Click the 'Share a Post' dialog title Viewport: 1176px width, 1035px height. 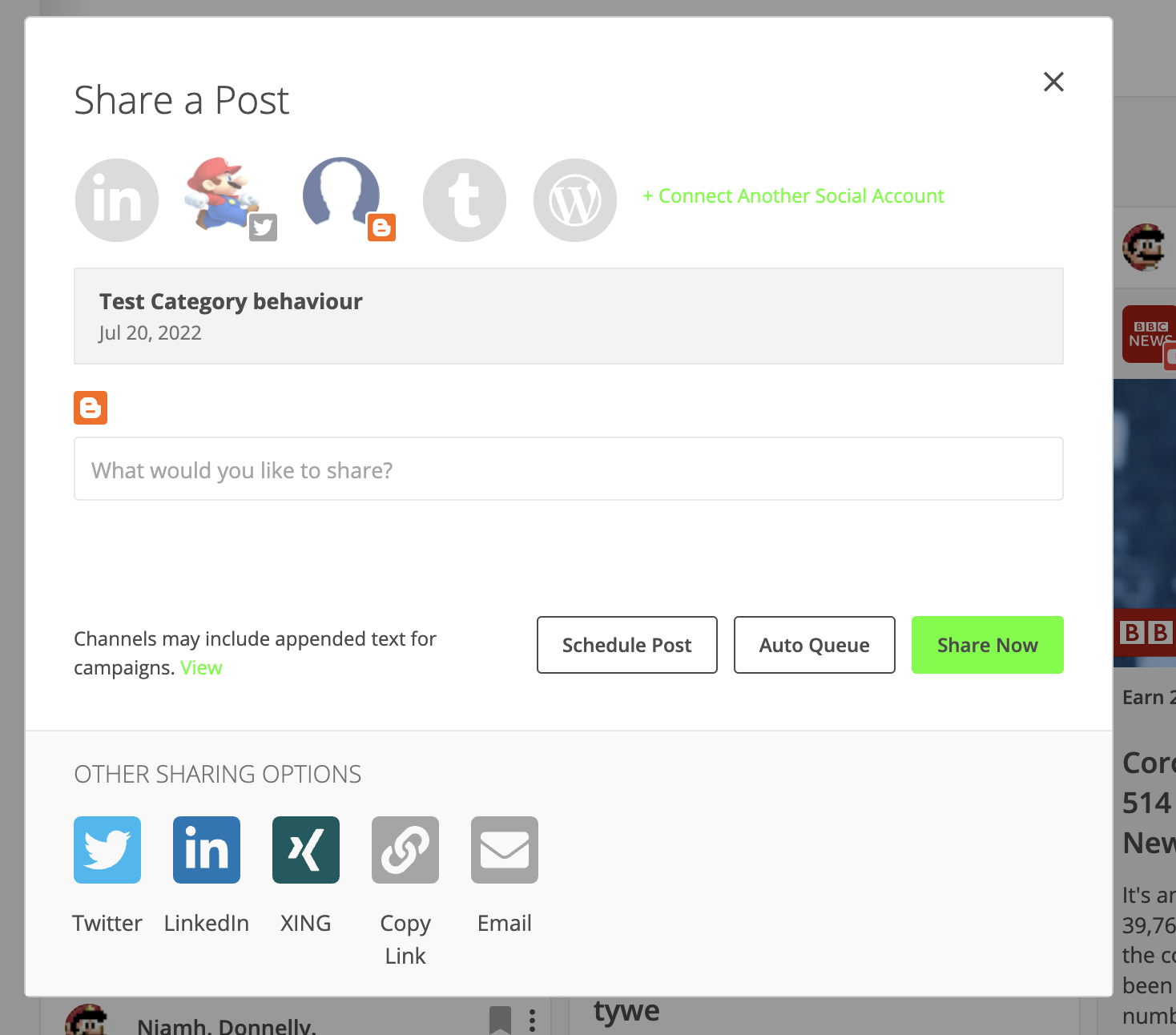pos(182,101)
